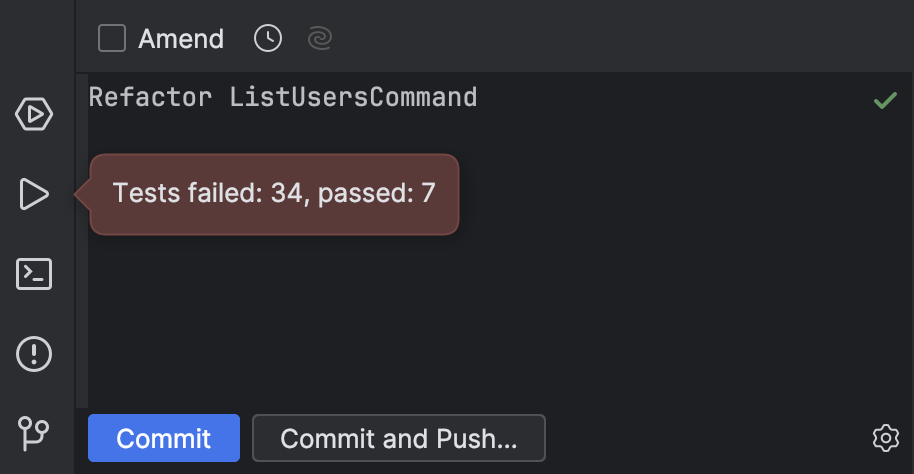The height and width of the screenshot is (474, 914).
Task: Open the Terminal tool window icon
Action: 34,274
